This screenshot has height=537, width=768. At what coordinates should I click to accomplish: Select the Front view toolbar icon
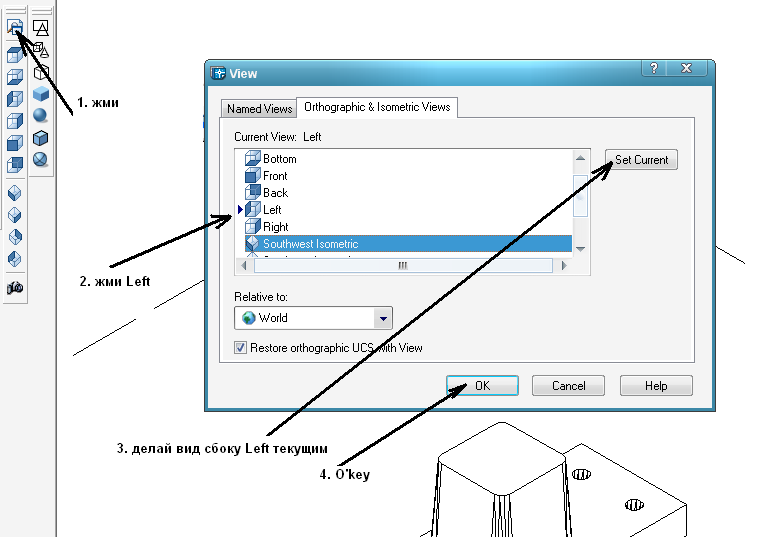[15, 143]
